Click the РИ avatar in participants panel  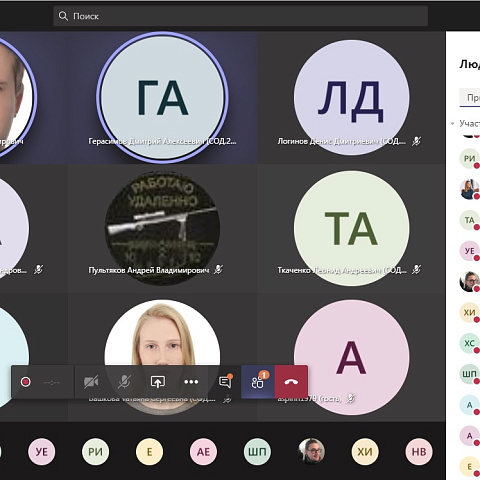tap(469, 159)
